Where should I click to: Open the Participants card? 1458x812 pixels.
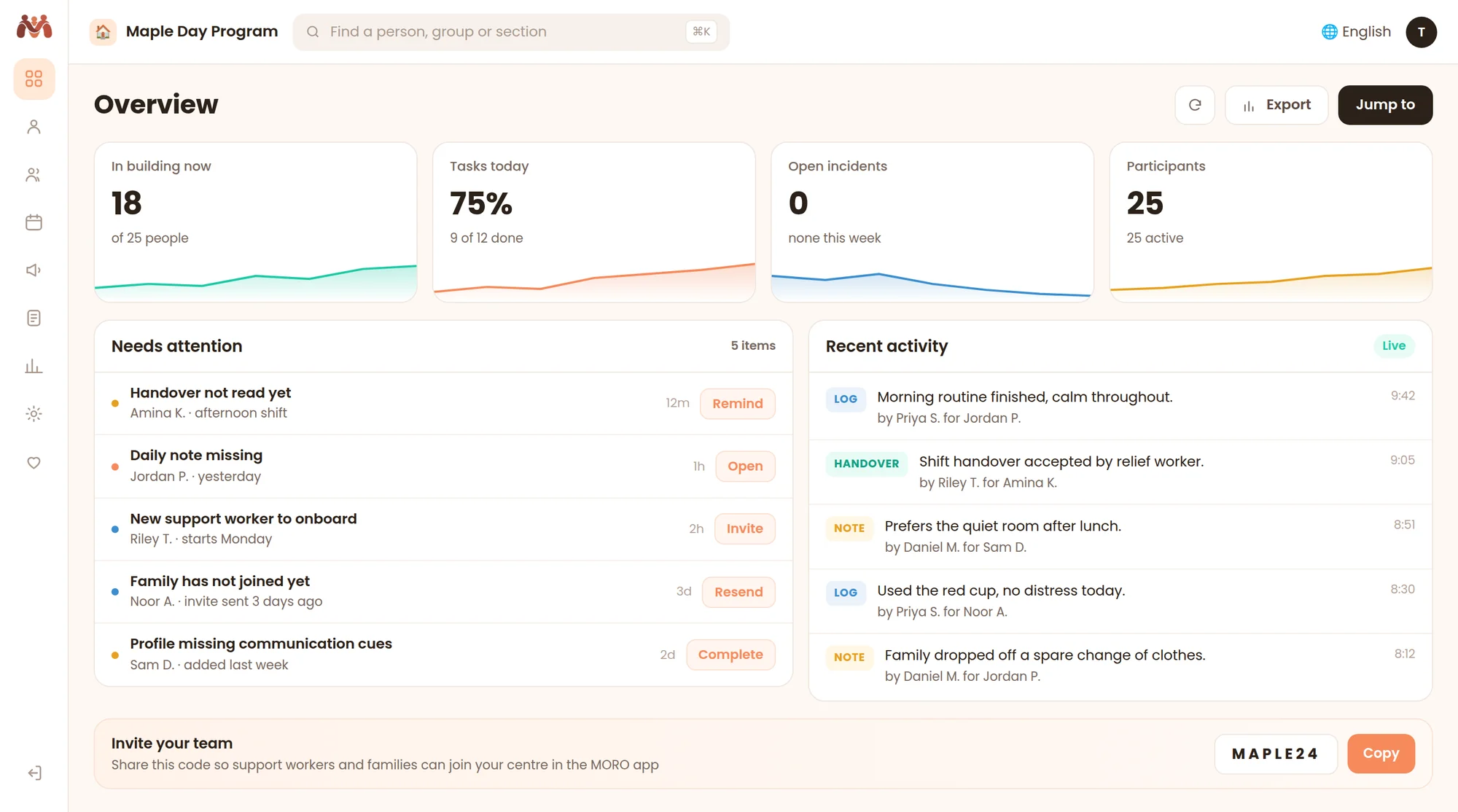tap(1271, 222)
